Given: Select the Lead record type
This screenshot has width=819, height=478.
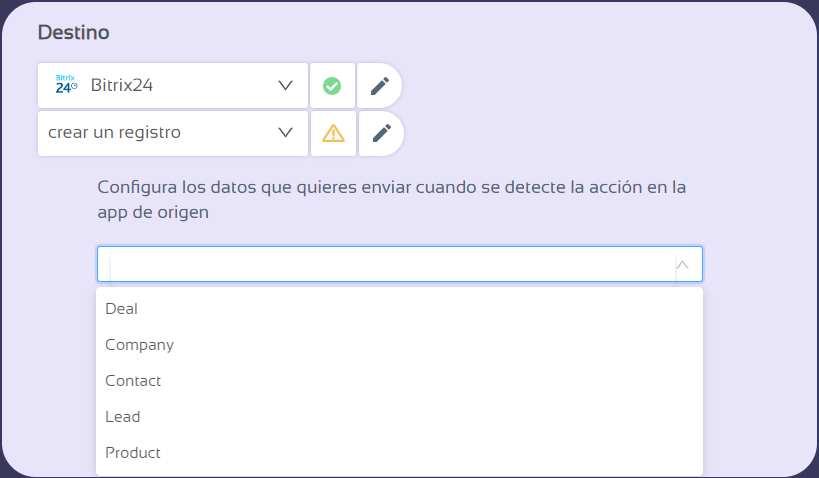Looking at the screenshot, I should pos(123,417).
